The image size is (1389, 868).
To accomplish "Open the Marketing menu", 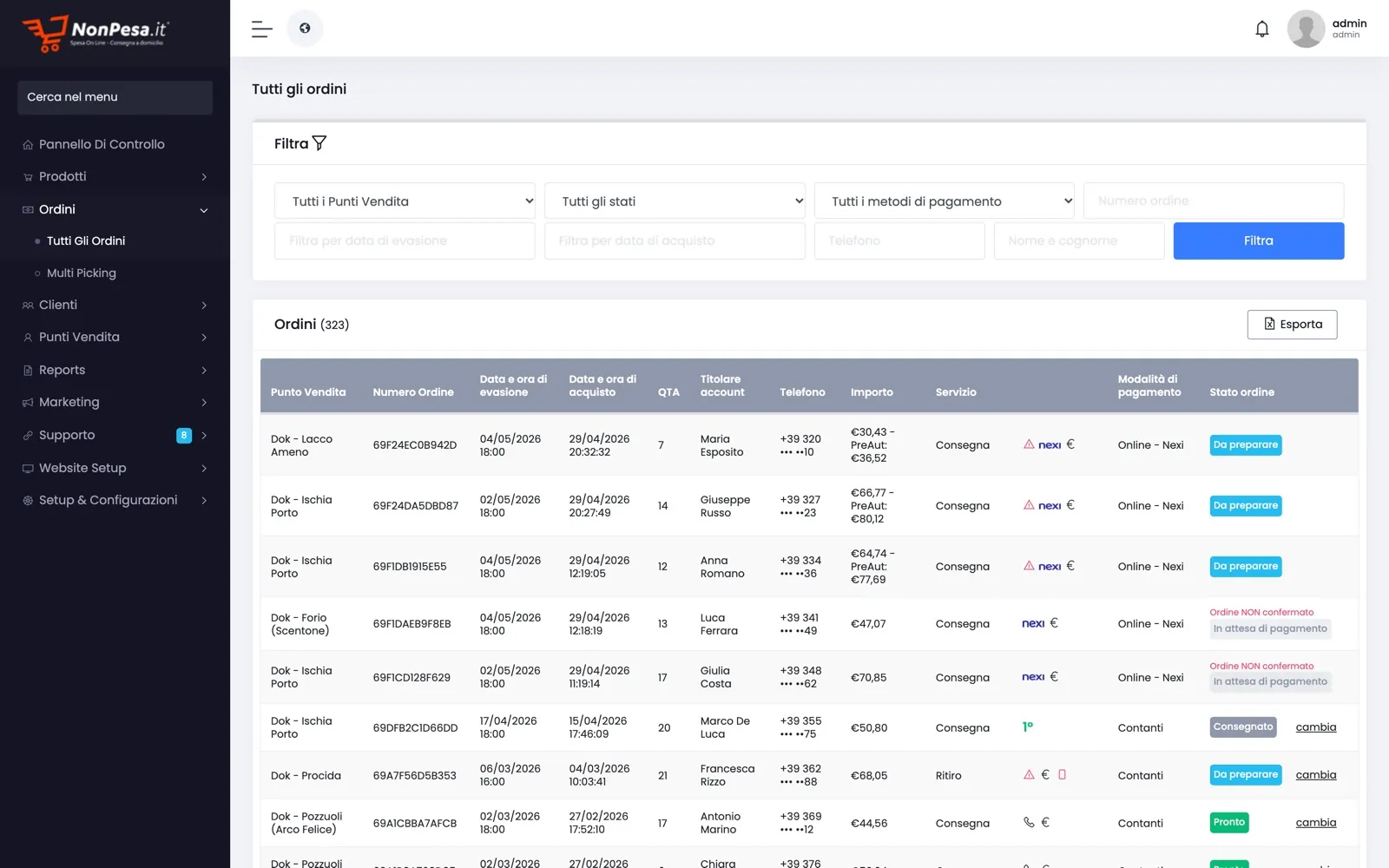I will (115, 403).
